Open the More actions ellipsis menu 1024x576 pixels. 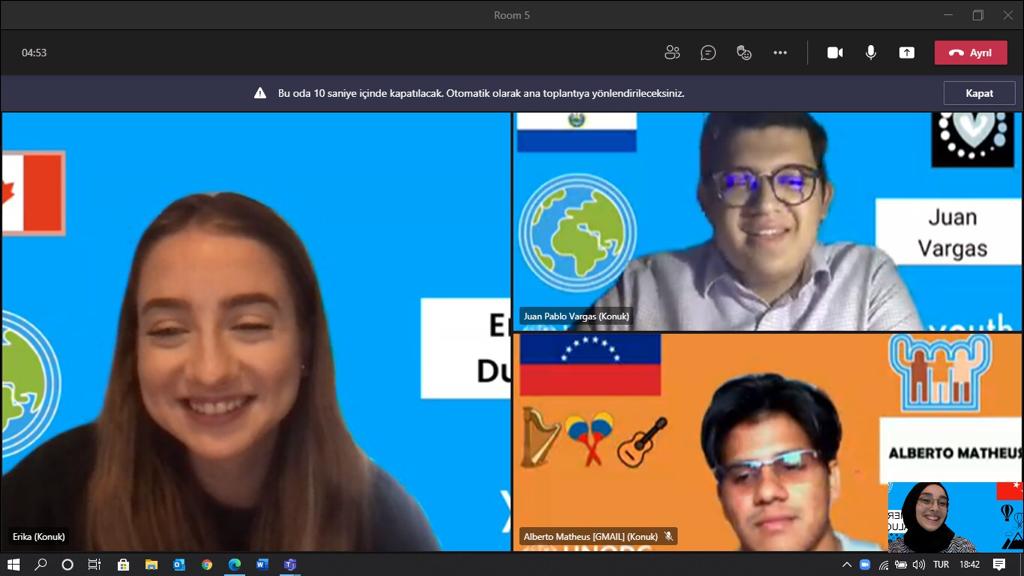780,53
